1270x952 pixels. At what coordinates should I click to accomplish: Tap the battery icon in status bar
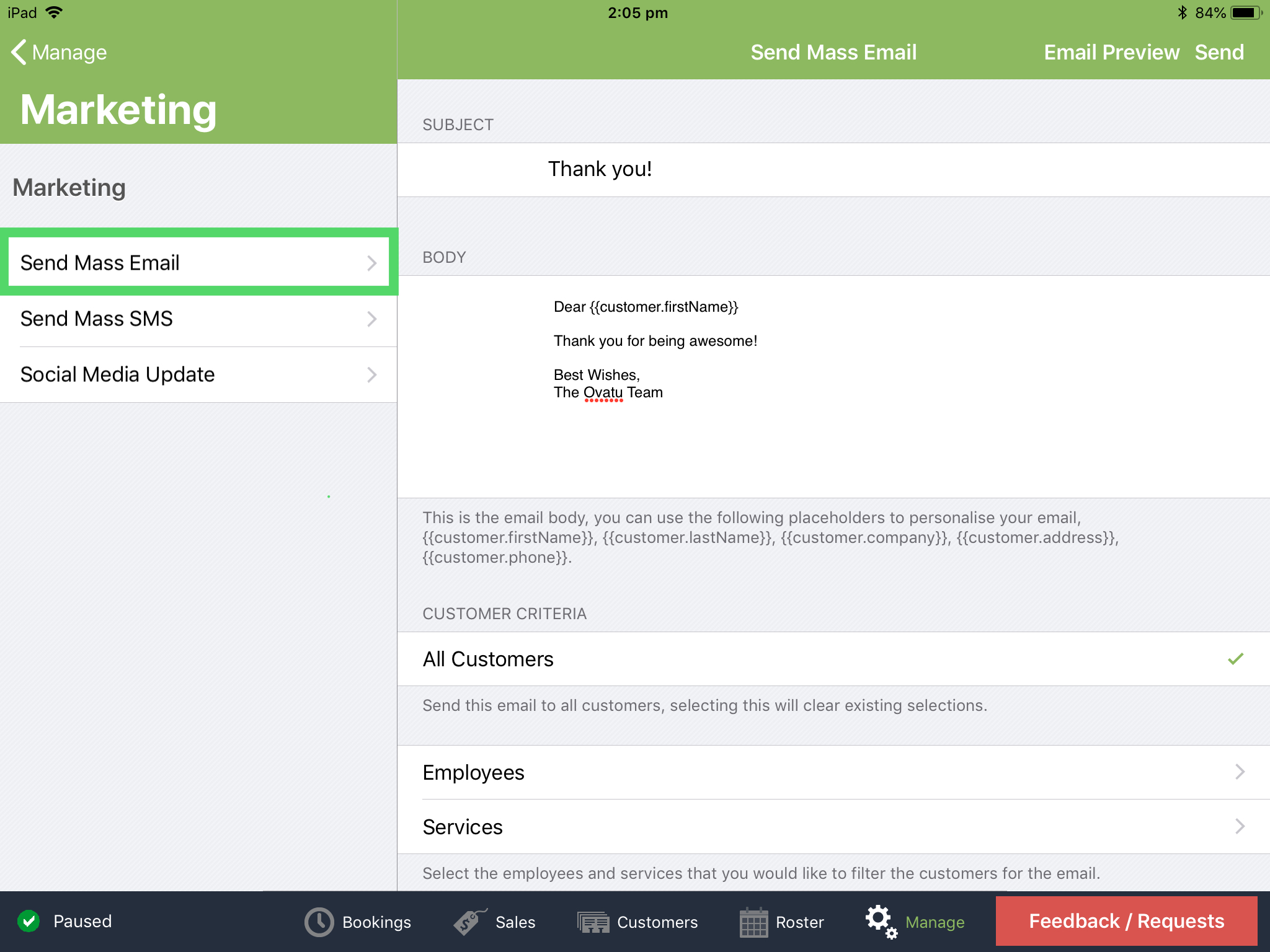coord(1246,12)
